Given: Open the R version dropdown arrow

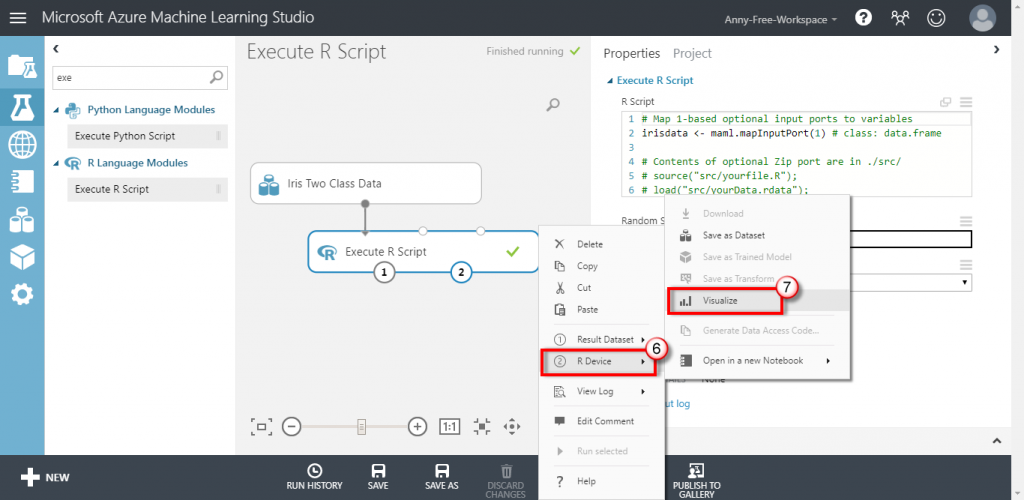Looking at the screenshot, I should 965,283.
